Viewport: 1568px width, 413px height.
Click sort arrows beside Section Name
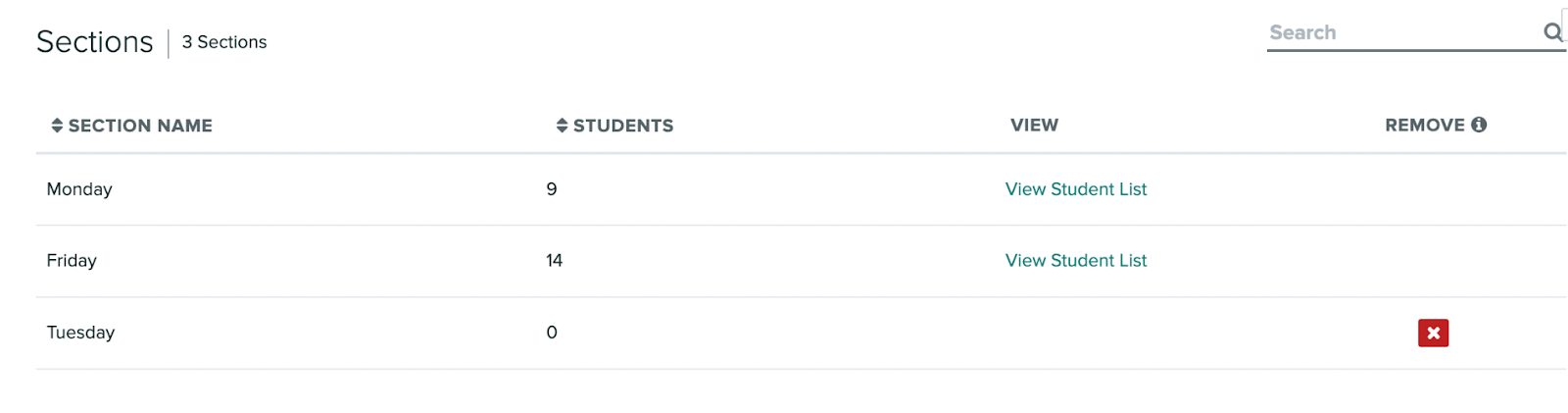point(57,126)
